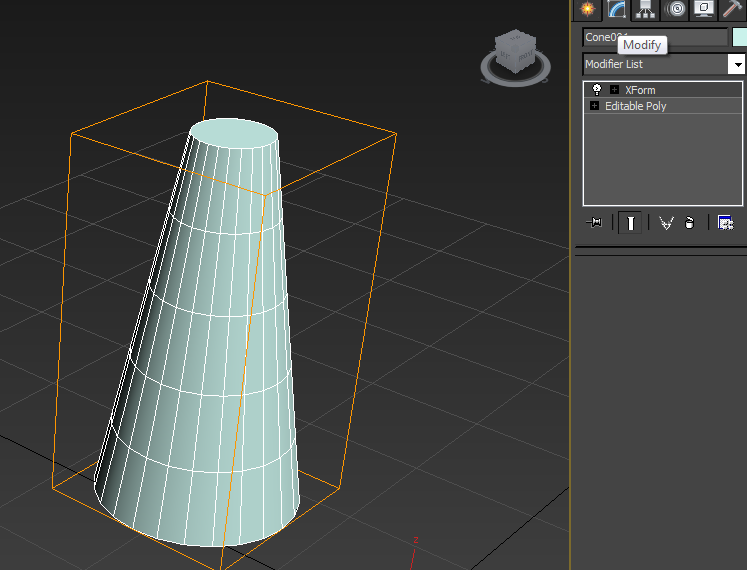This screenshot has height=570, width=747.
Task: Toggle XForm modifier lightbulb visibility
Action: coord(597,90)
